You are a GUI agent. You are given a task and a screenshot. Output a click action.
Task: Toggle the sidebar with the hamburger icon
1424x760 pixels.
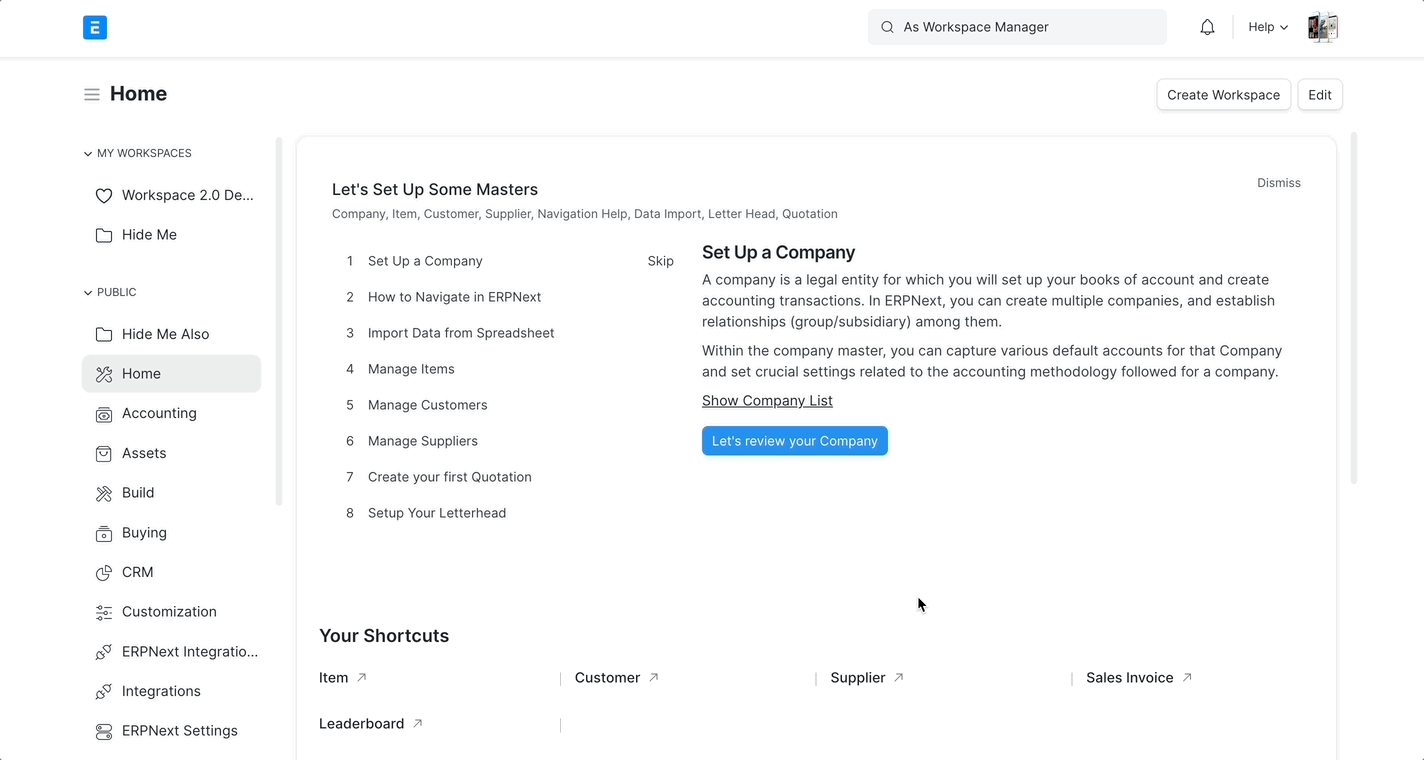tap(91, 92)
